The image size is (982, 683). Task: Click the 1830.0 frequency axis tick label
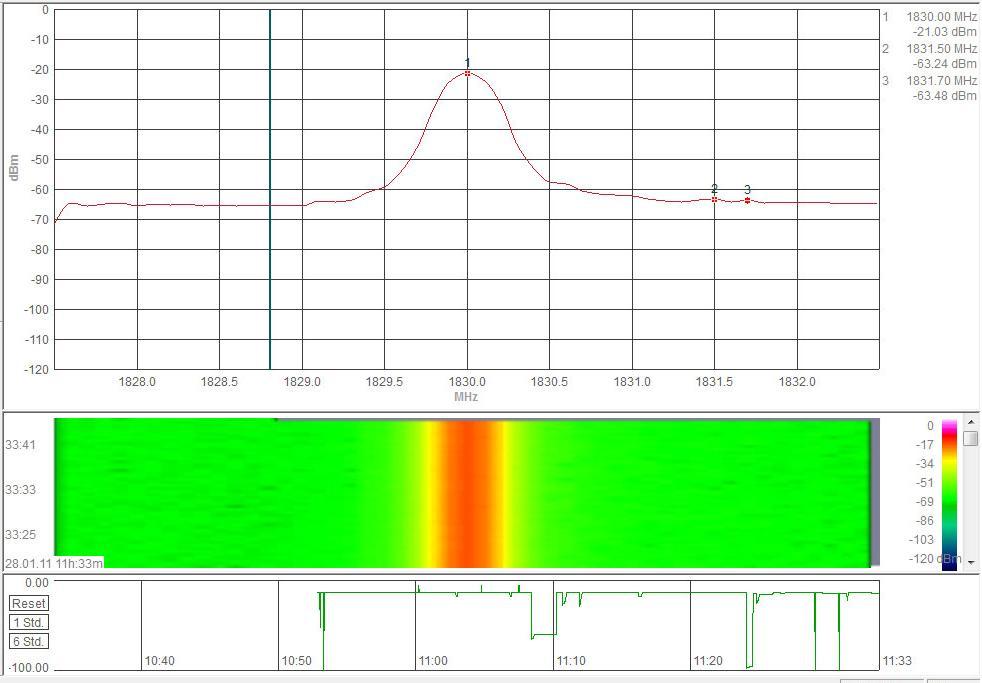pos(467,381)
